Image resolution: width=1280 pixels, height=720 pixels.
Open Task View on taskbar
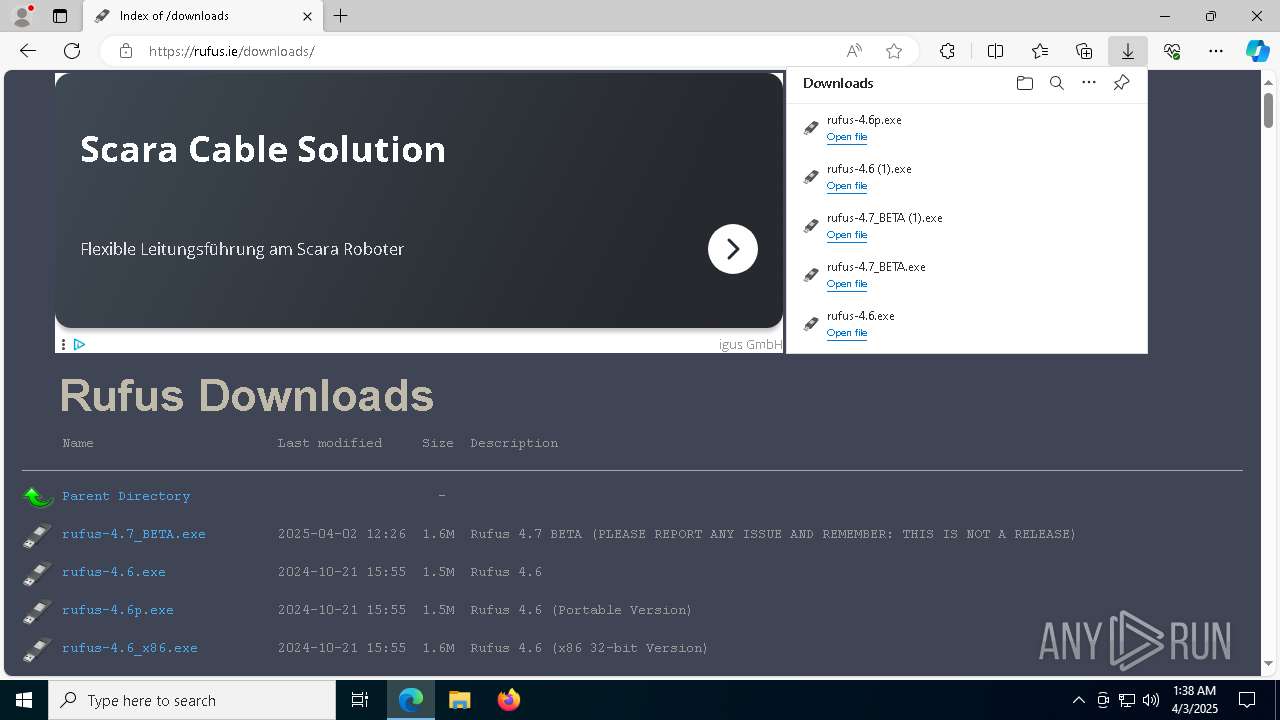coord(360,700)
